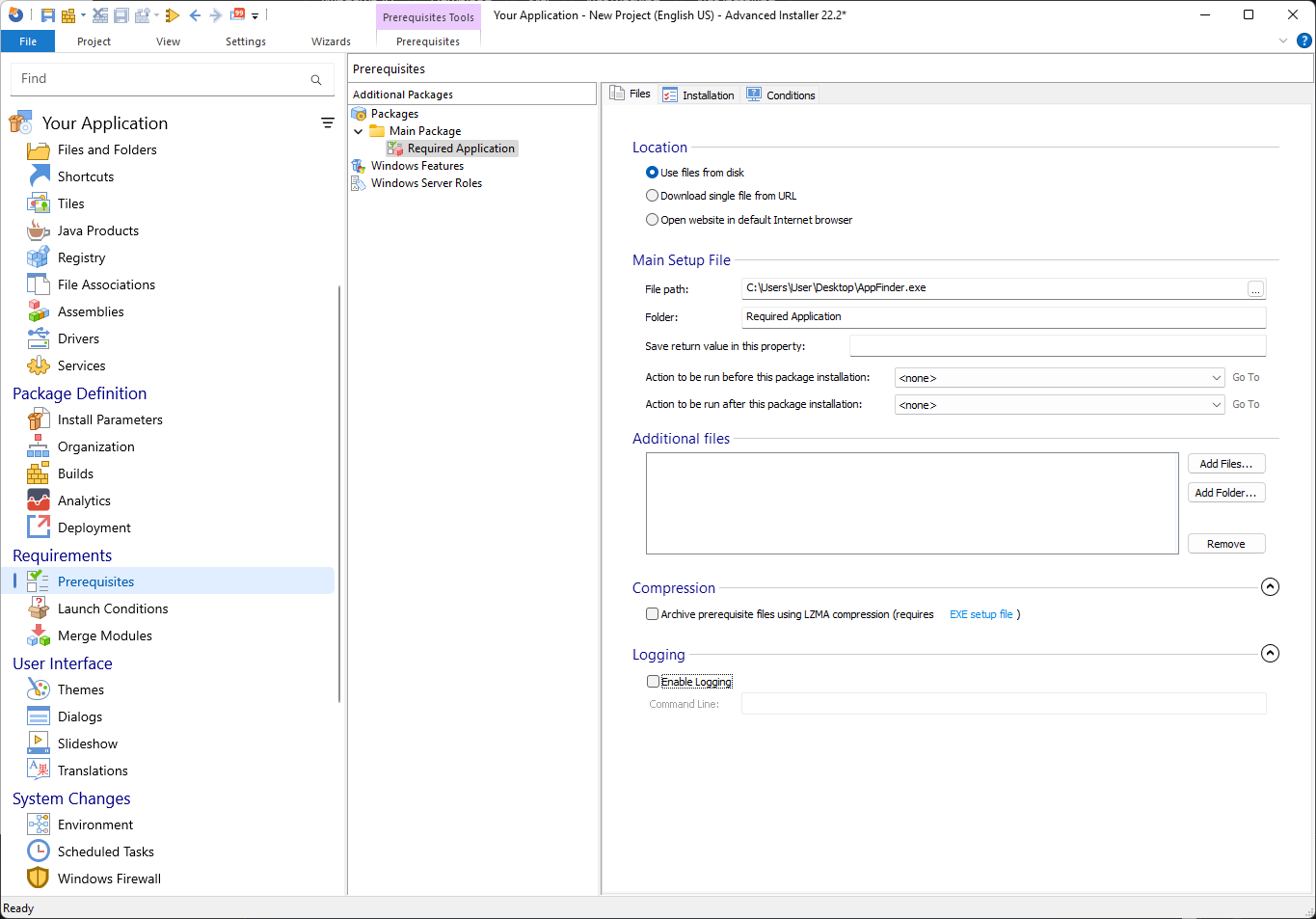Open the Slideshow page
Screen dimensions: 1316x919
87,743
